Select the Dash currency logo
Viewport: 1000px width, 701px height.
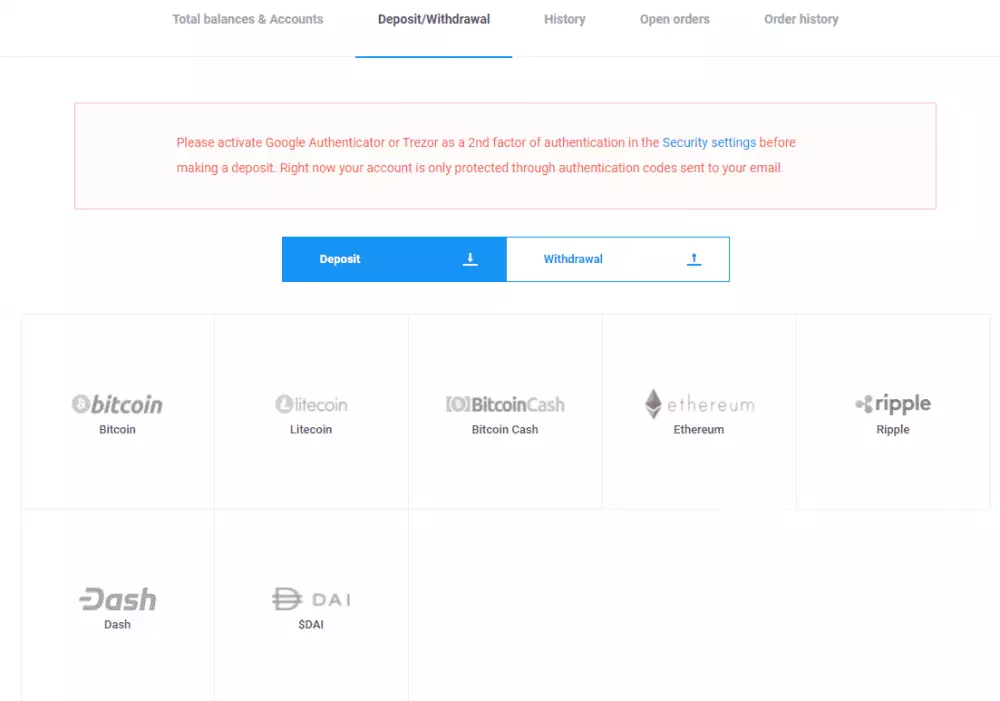click(x=117, y=599)
